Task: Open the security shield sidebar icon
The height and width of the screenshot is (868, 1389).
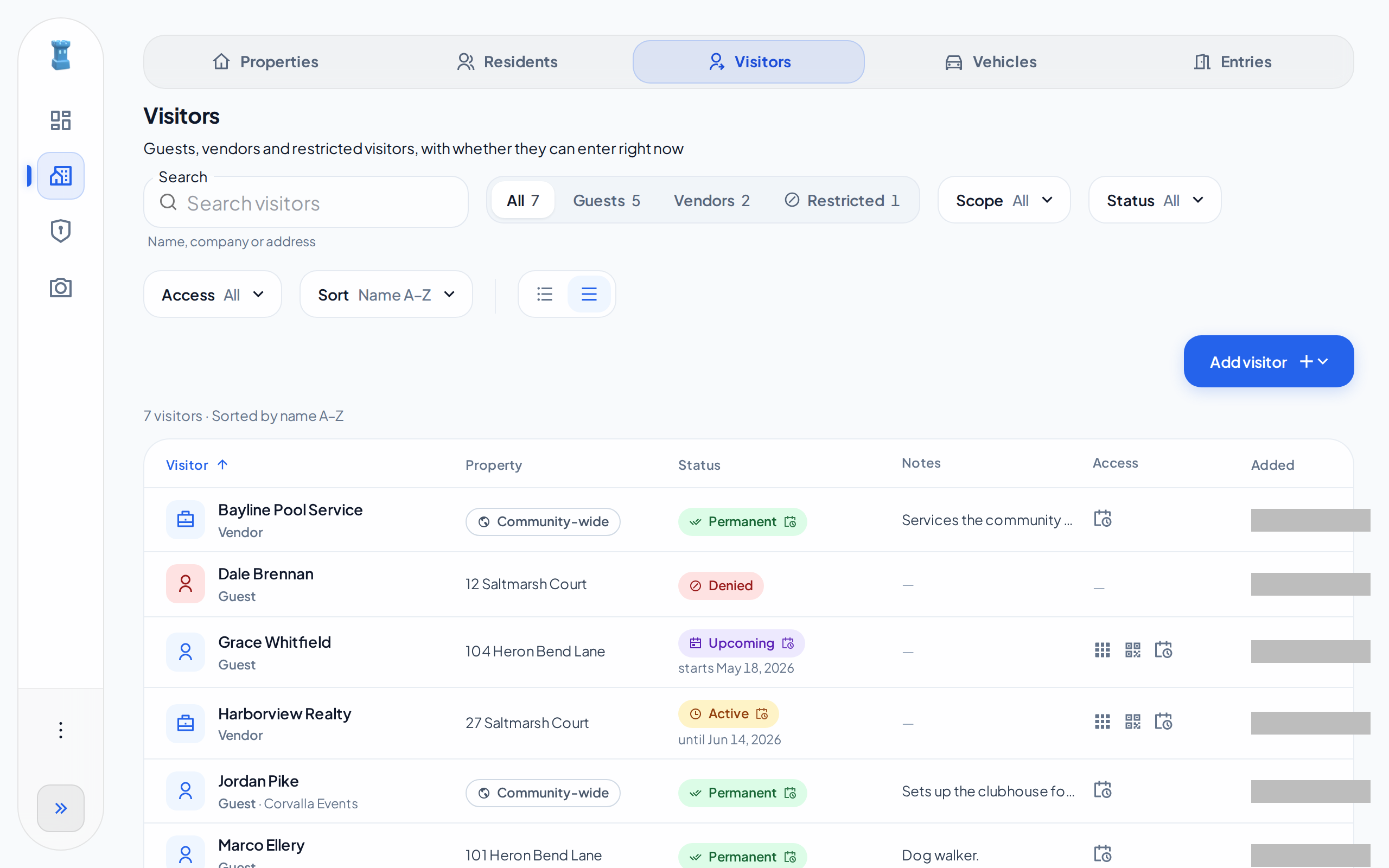Action: tap(60, 231)
